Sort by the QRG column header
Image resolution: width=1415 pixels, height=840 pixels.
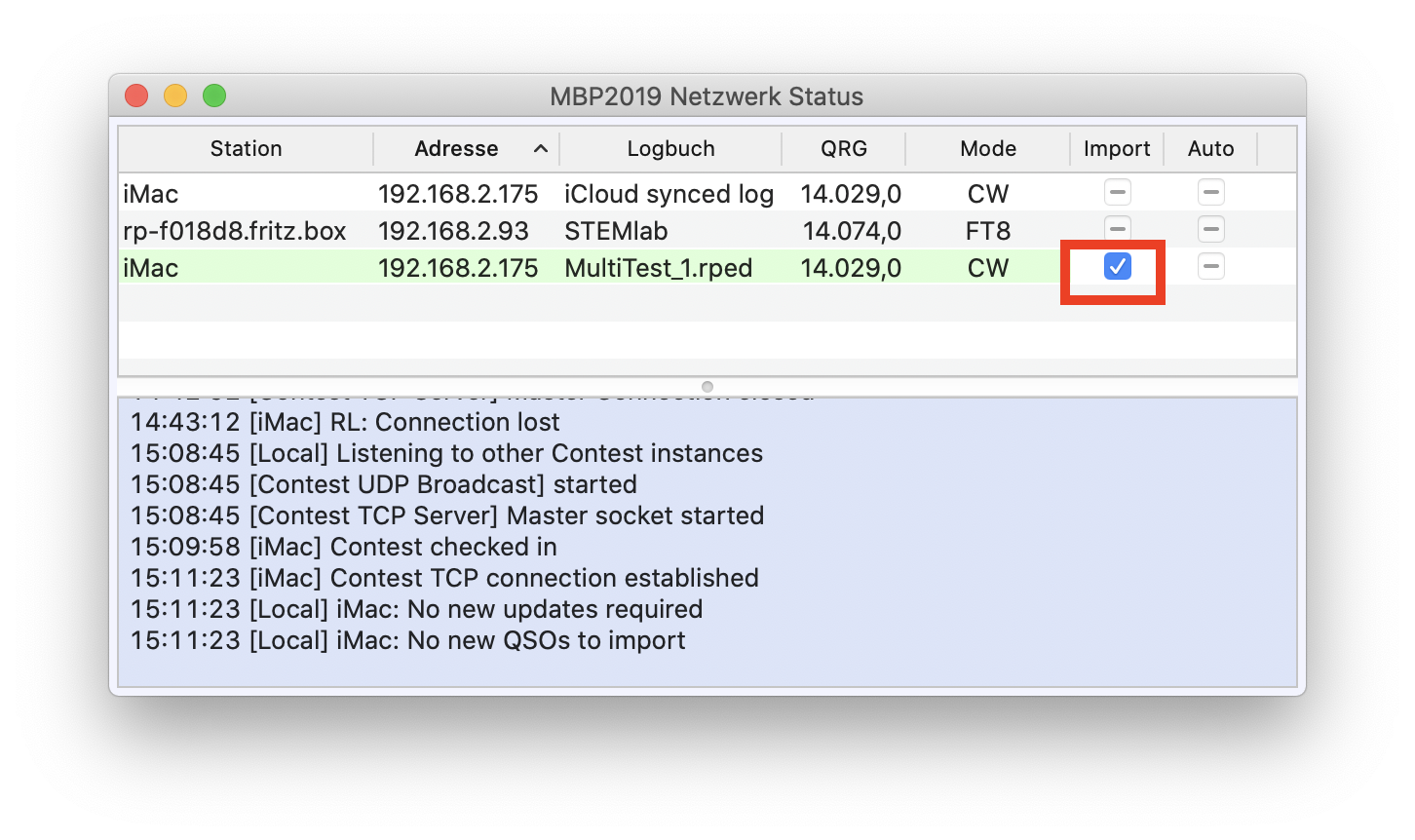click(843, 149)
